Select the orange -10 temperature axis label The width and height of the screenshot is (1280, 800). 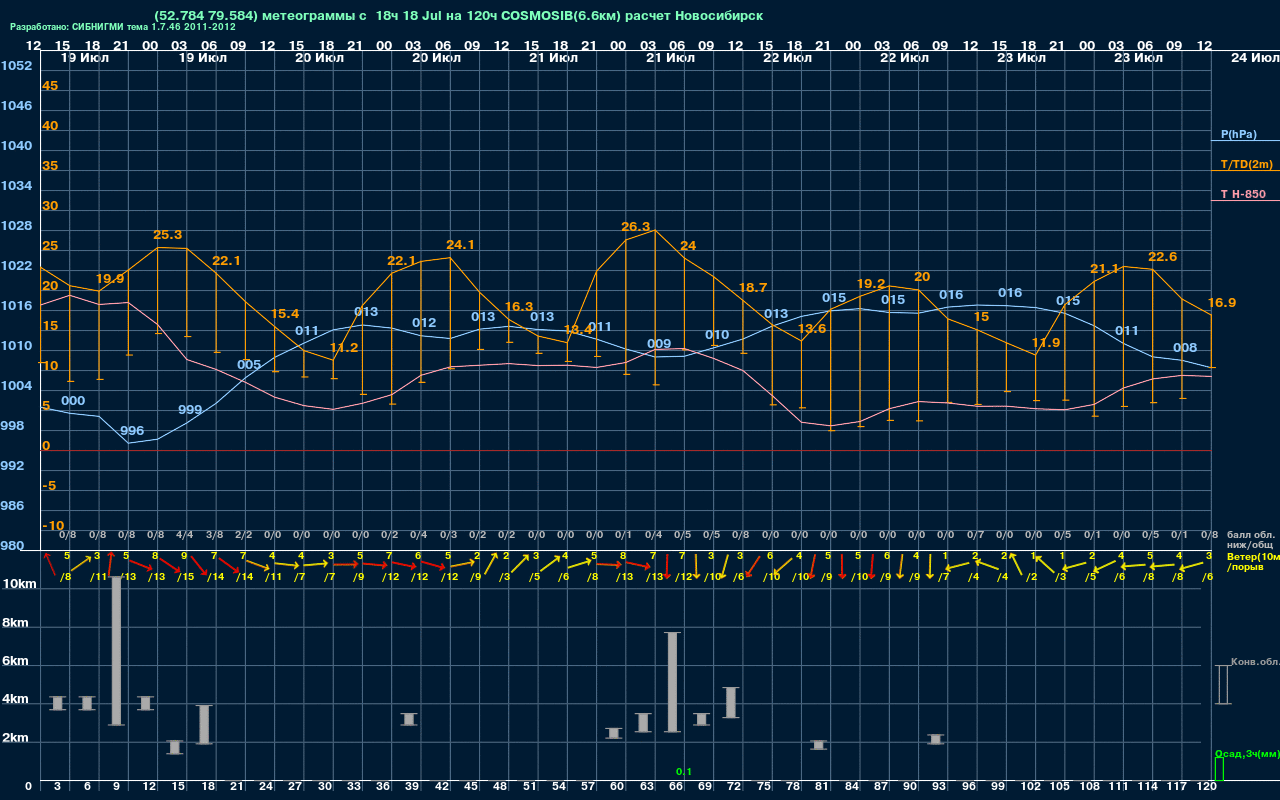(x=53, y=526)
